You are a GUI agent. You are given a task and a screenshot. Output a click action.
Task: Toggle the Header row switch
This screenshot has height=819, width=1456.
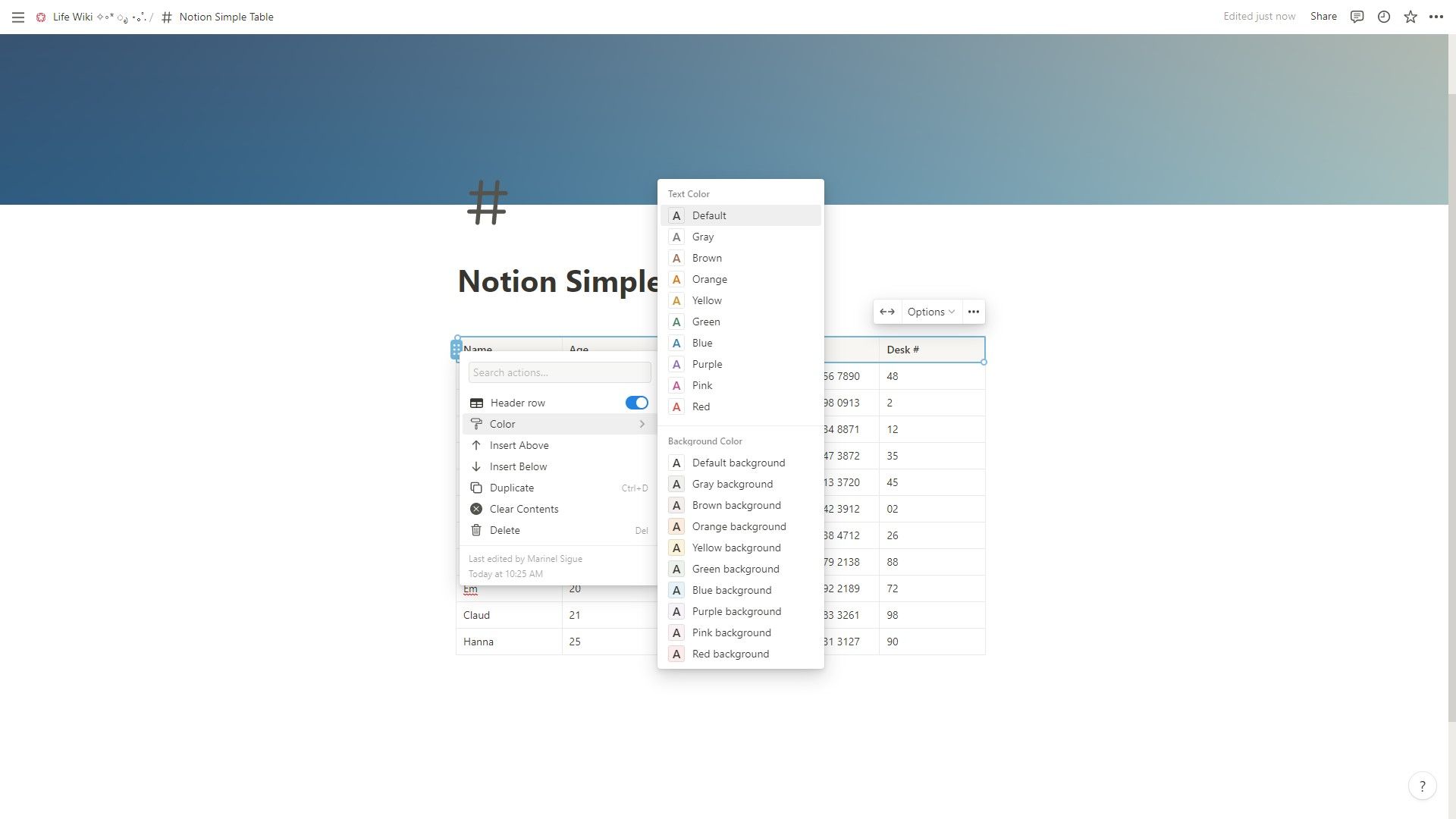point(636,402)
